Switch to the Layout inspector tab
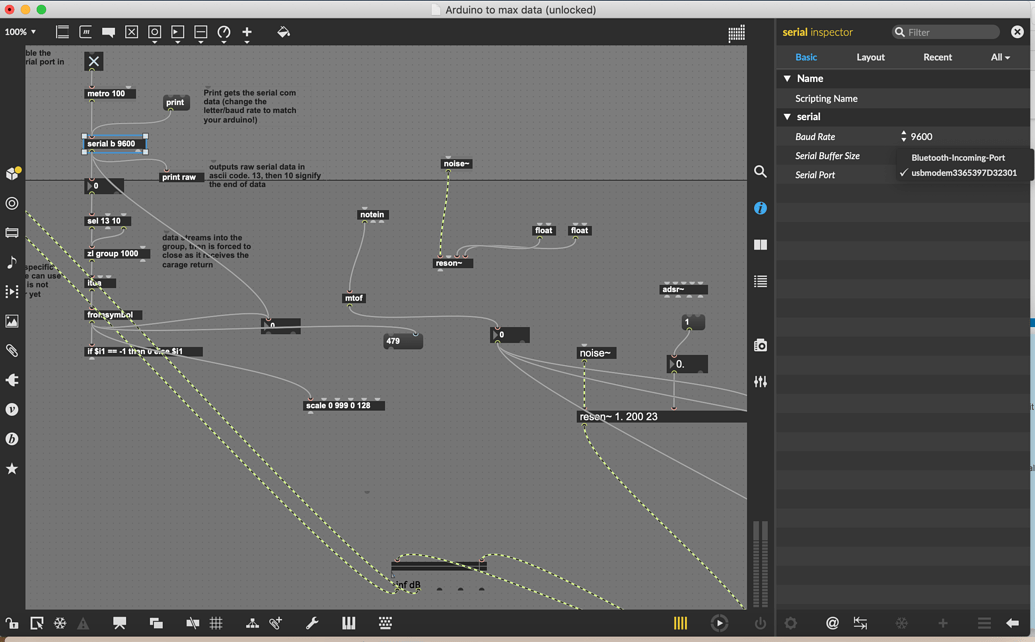 pos(871,57)
